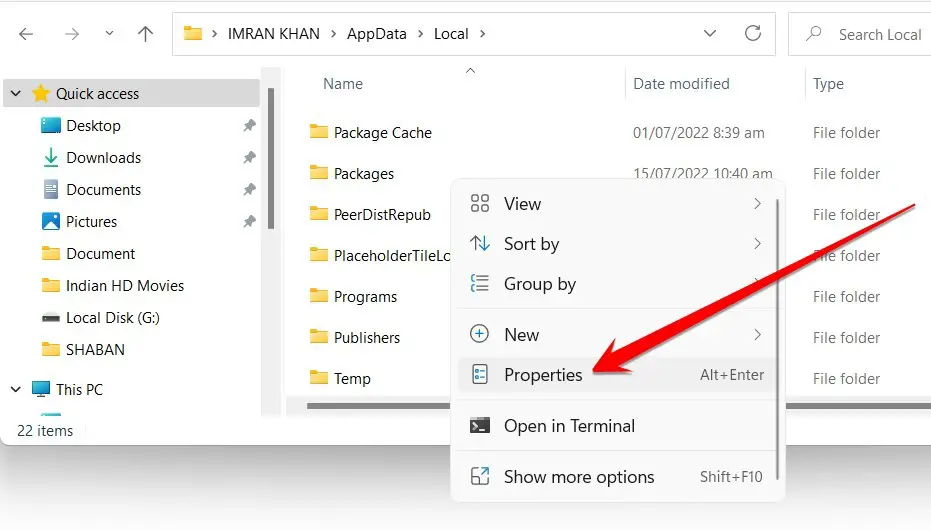Click the Package Cache folder icon

(x=319, y=131)
